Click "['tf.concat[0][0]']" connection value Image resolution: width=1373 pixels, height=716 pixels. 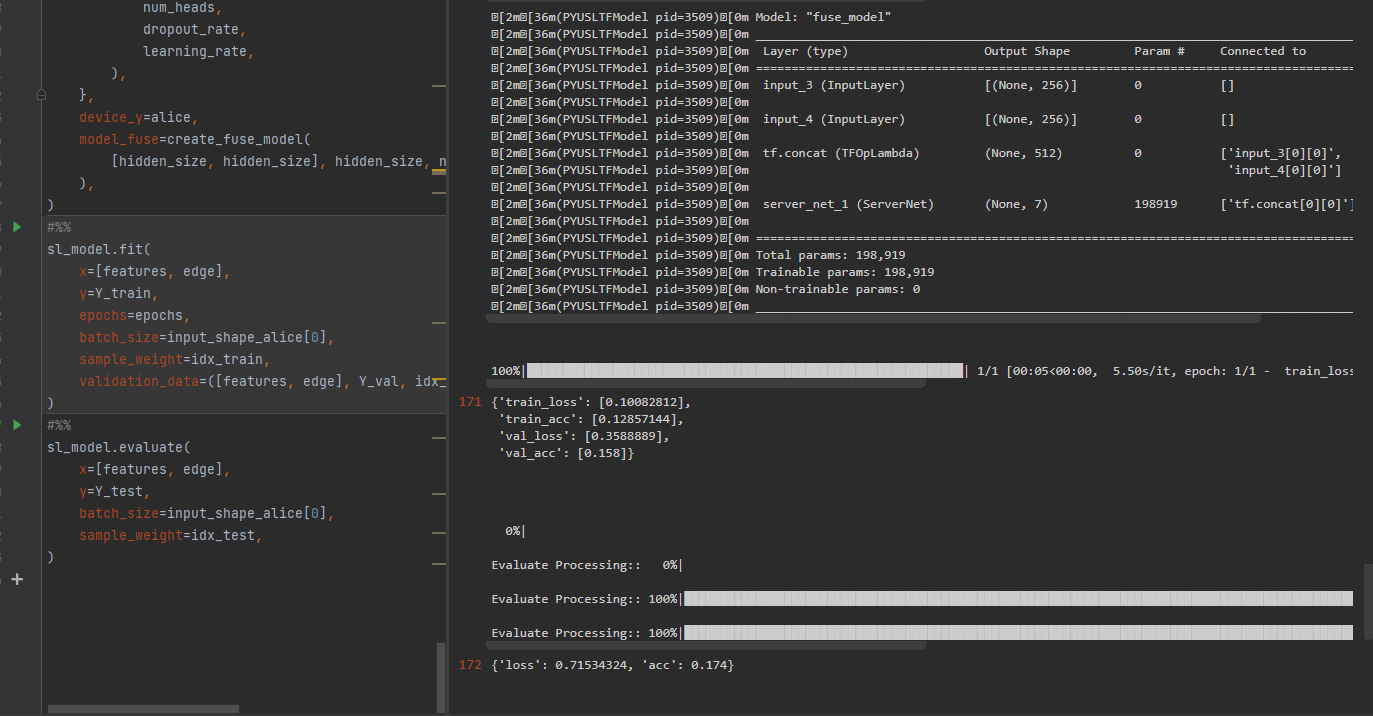(1287, 204)
